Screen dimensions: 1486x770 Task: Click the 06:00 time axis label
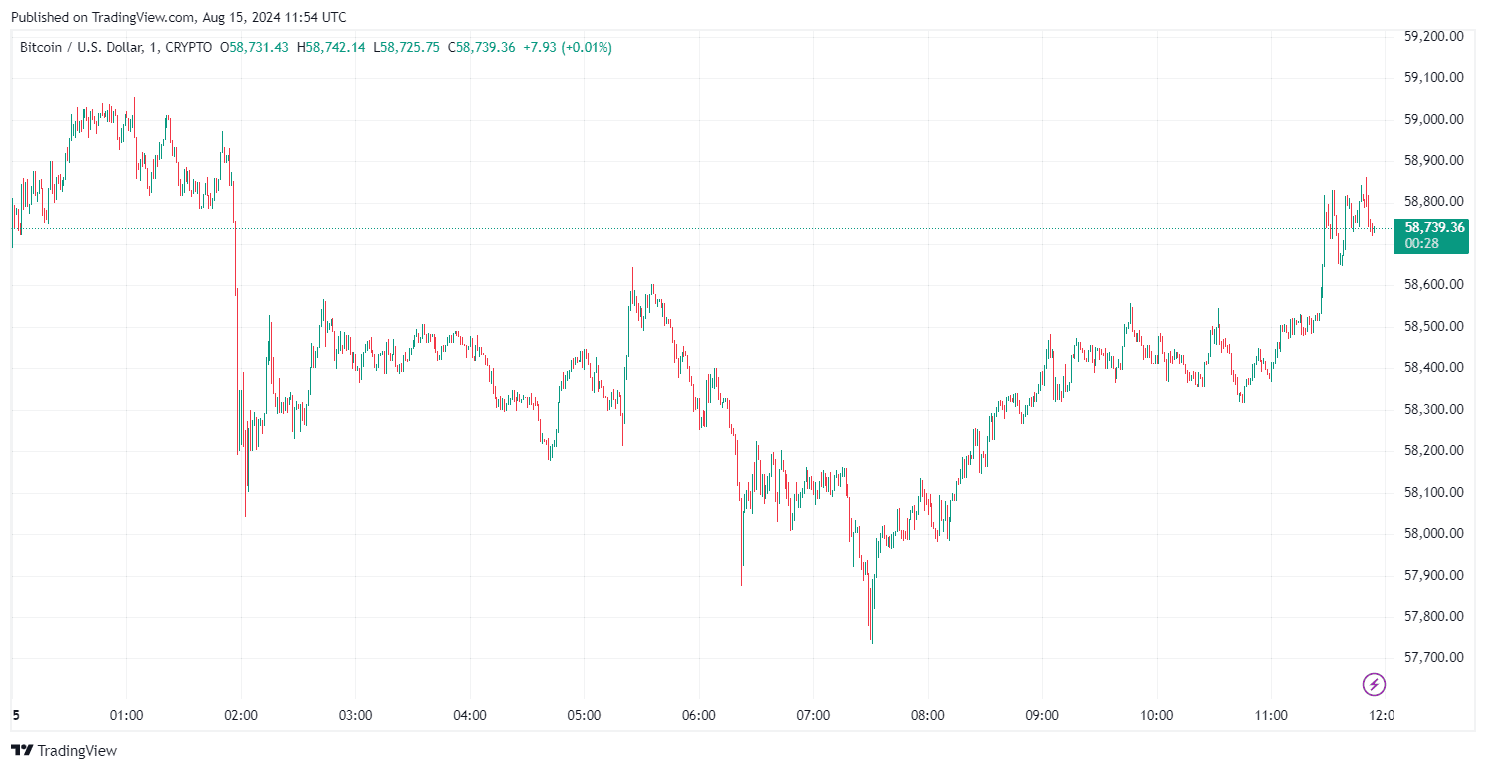pyautogui.click(x=698, y=715)
